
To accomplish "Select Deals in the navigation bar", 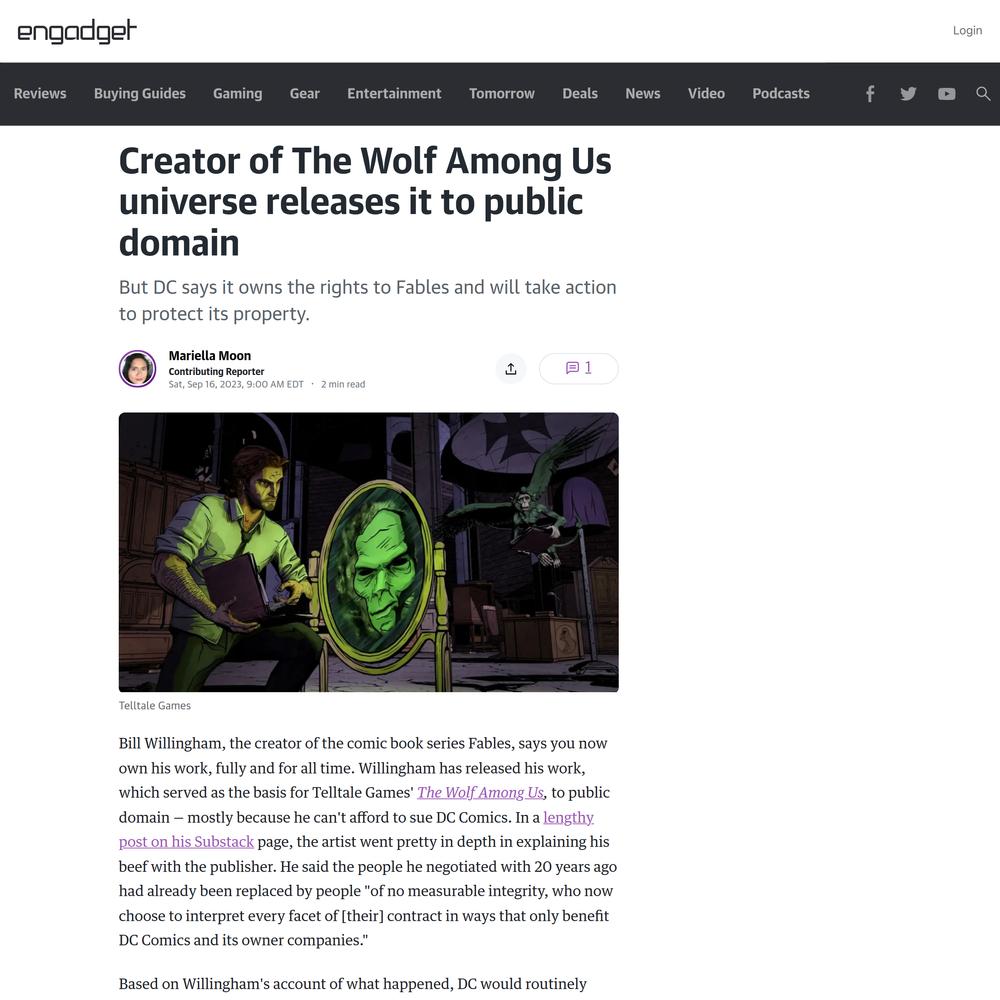I will (580, 94).
